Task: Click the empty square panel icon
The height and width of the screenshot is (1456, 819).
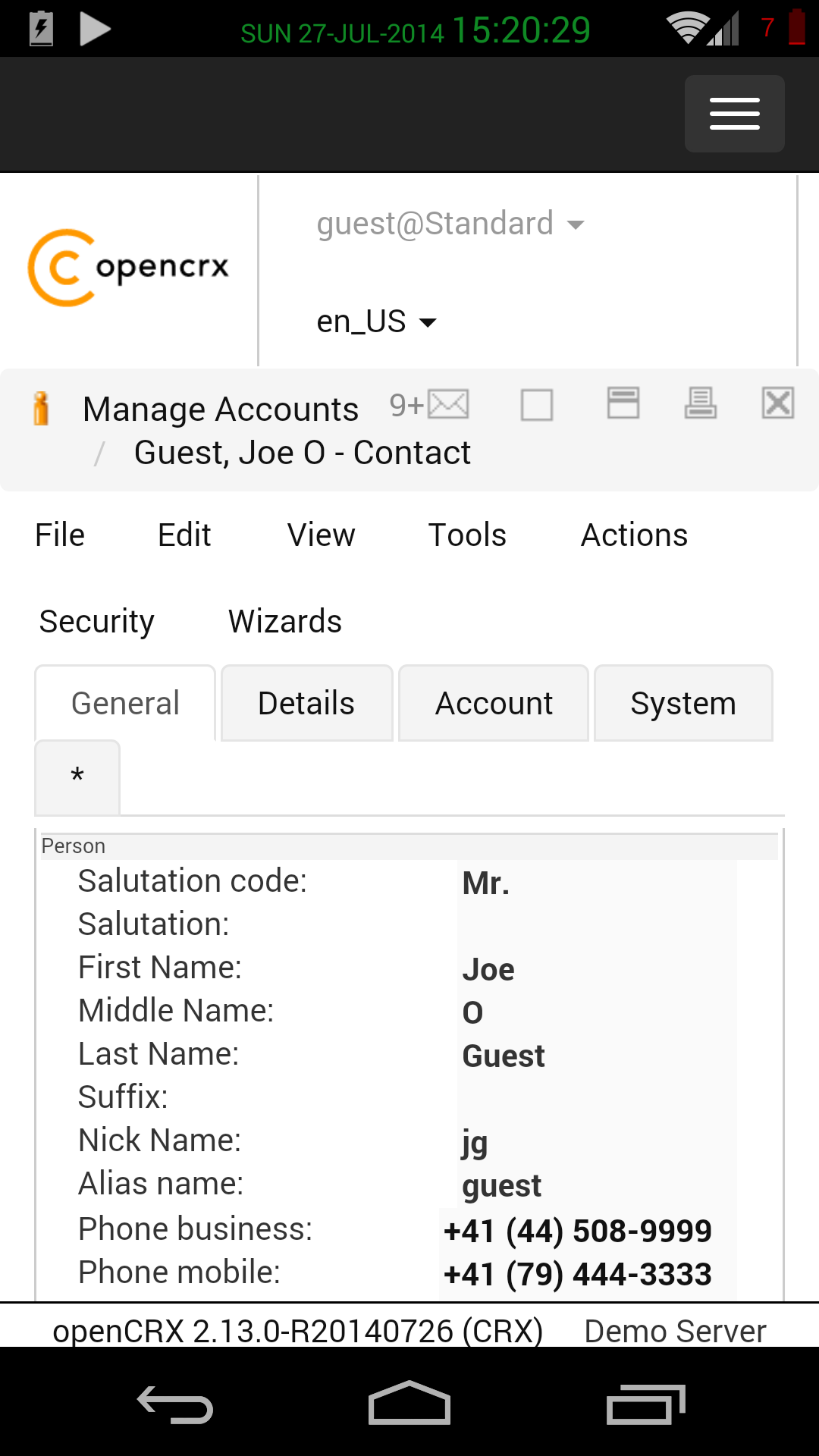Action: pyautogui.click(x=537, y=404)
